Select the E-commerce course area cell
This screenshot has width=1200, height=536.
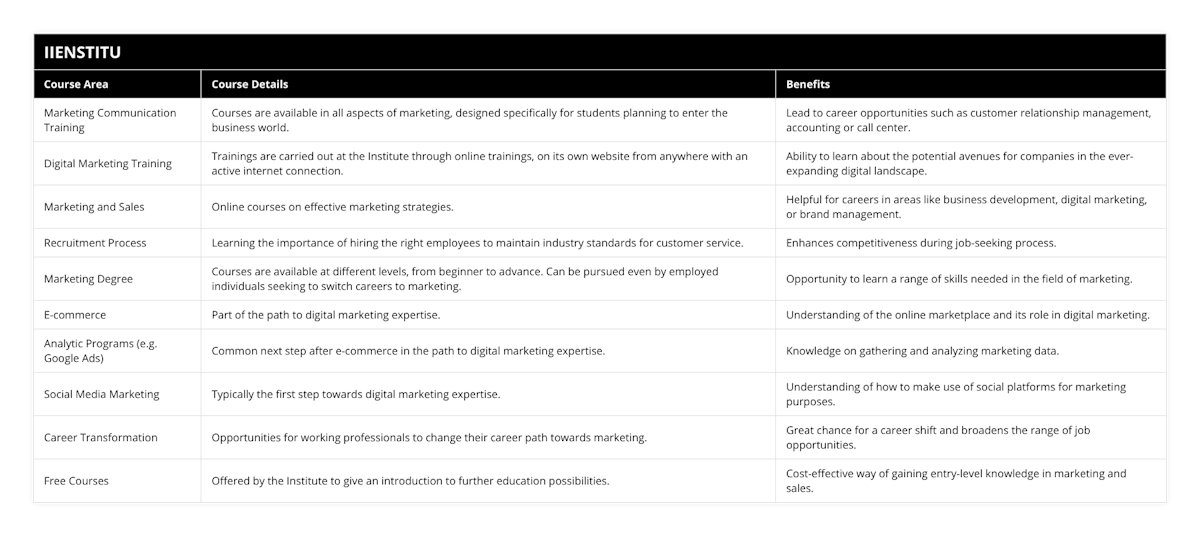click(75, 315)
